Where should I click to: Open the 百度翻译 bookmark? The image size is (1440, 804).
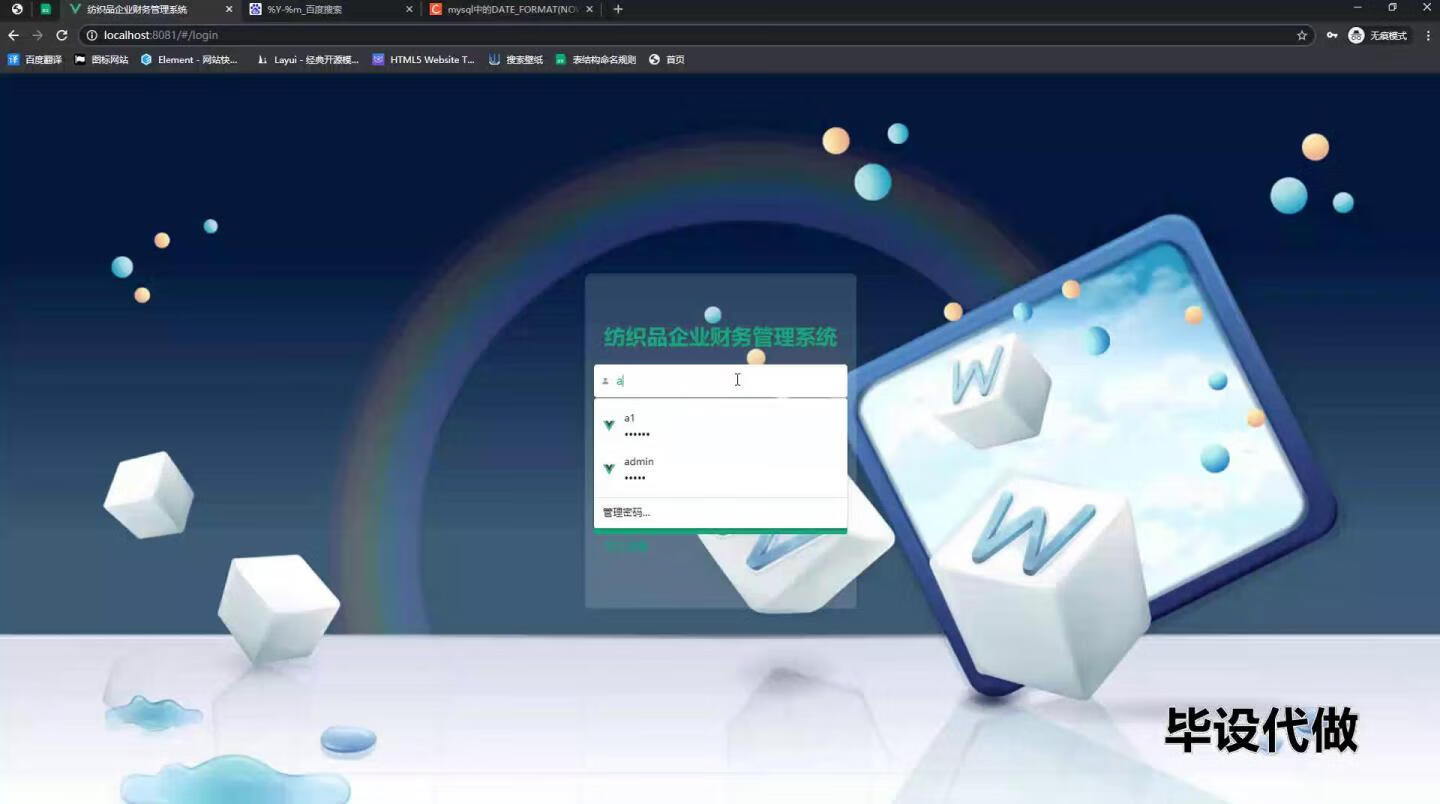(35, 60)
